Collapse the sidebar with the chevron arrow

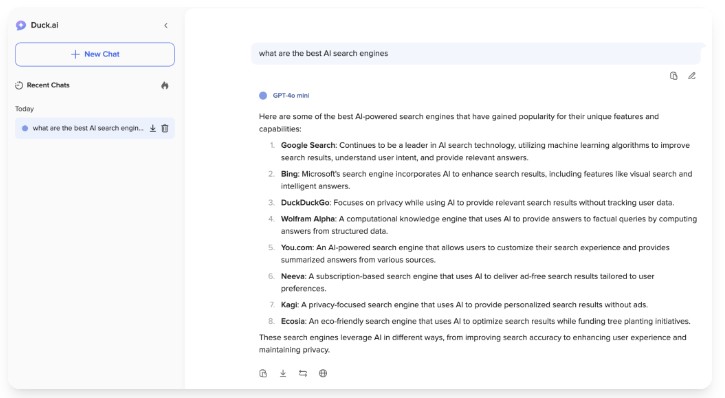(x=166, y=25)
